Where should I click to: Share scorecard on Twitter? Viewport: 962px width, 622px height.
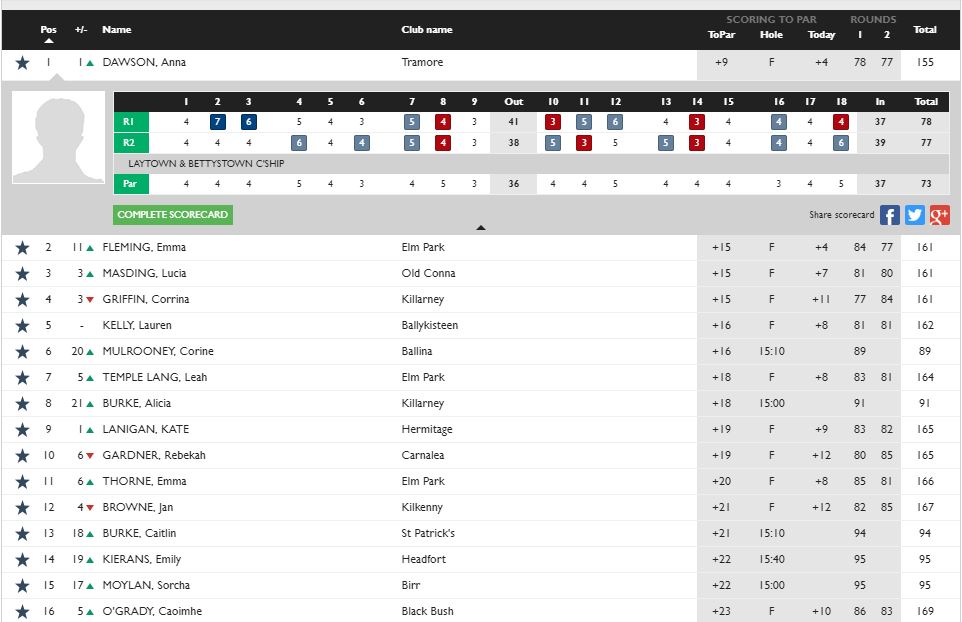pos(915,215)
